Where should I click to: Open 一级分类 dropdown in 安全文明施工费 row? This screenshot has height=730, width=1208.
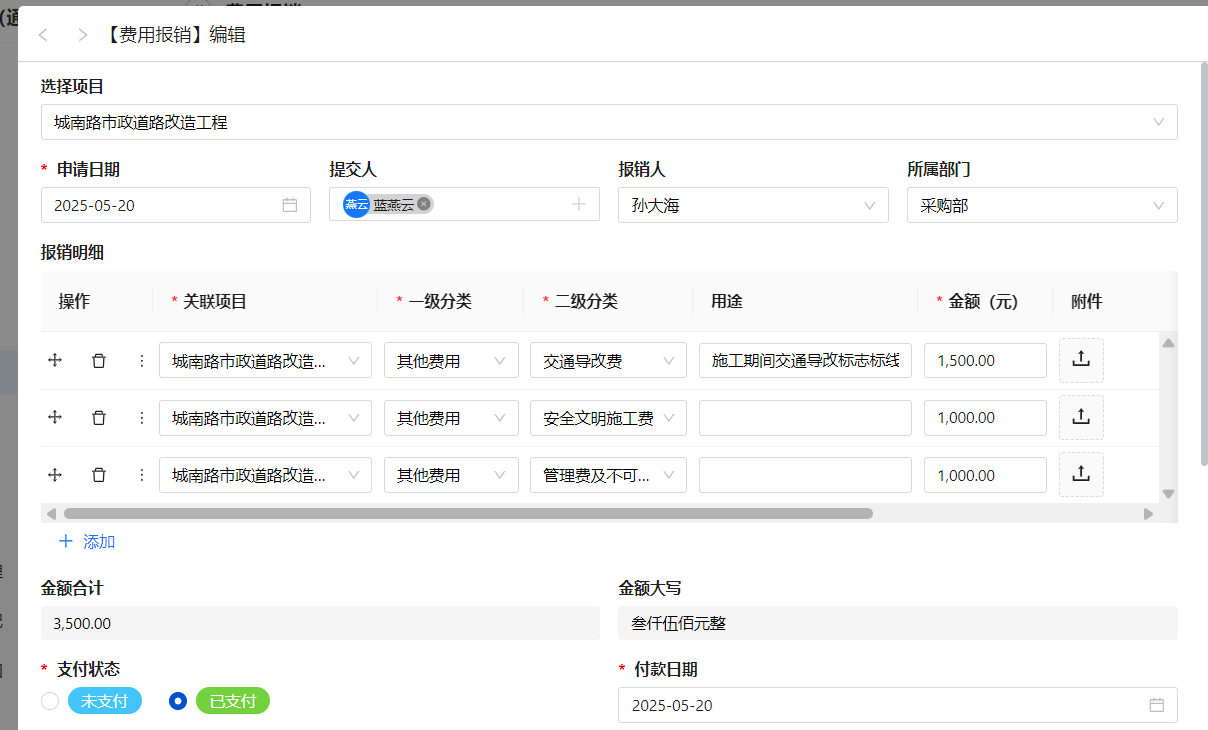[451, 418]
